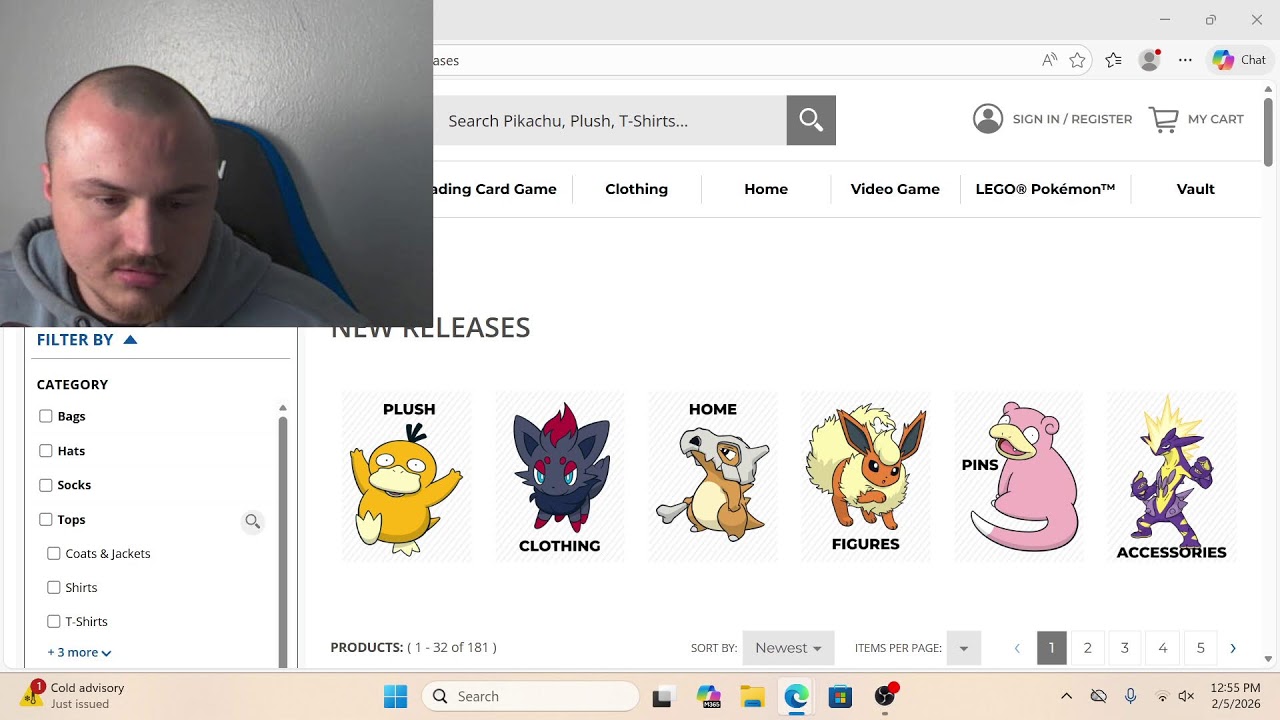Screen dimensions: 1280x720
Task: Check the Shirts filter
Action: (x=54, y=587)
